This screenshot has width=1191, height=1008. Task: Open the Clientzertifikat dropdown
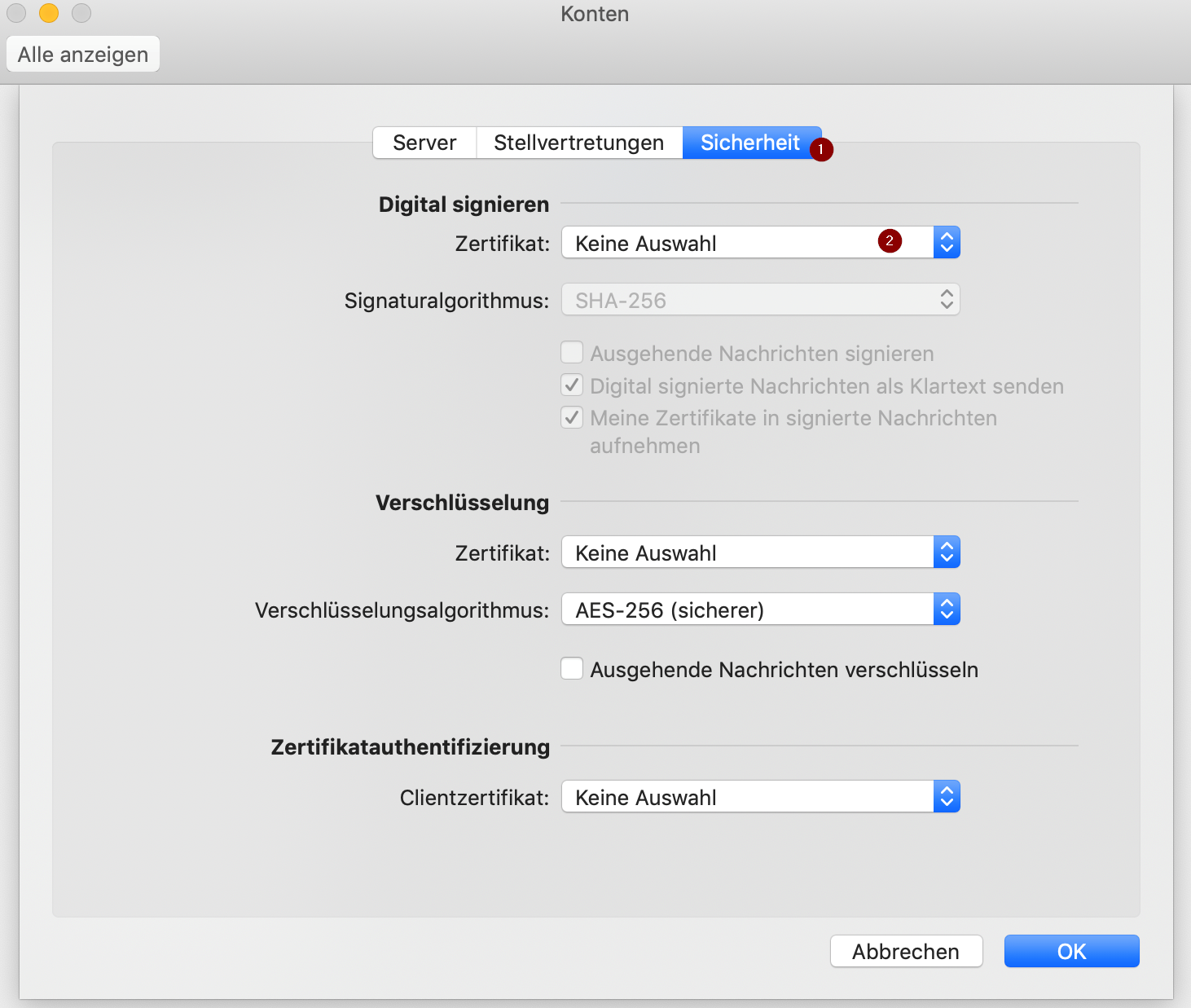point(761,797)
